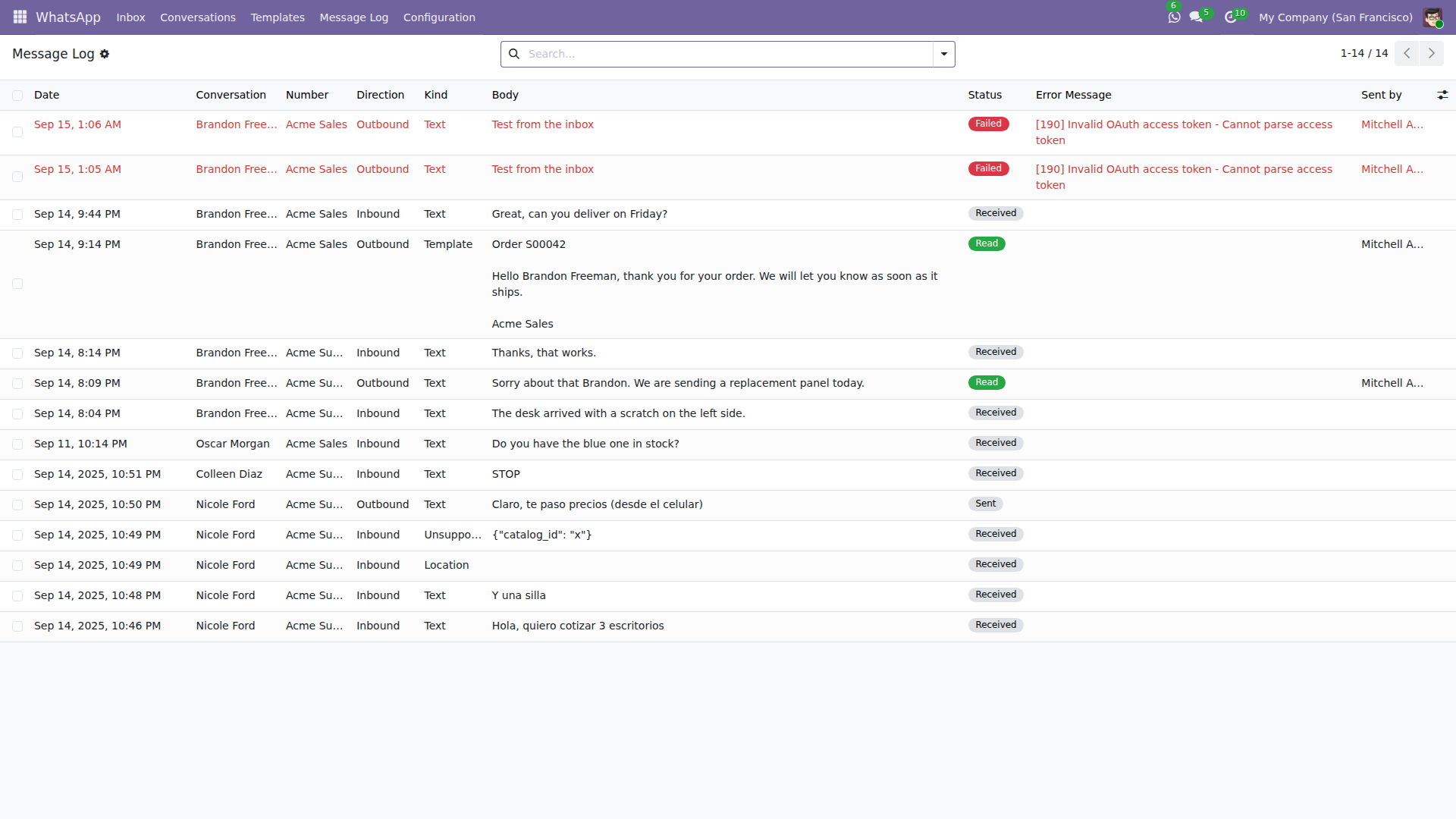Toggle the select-all records checkbox

coord(17,96)
